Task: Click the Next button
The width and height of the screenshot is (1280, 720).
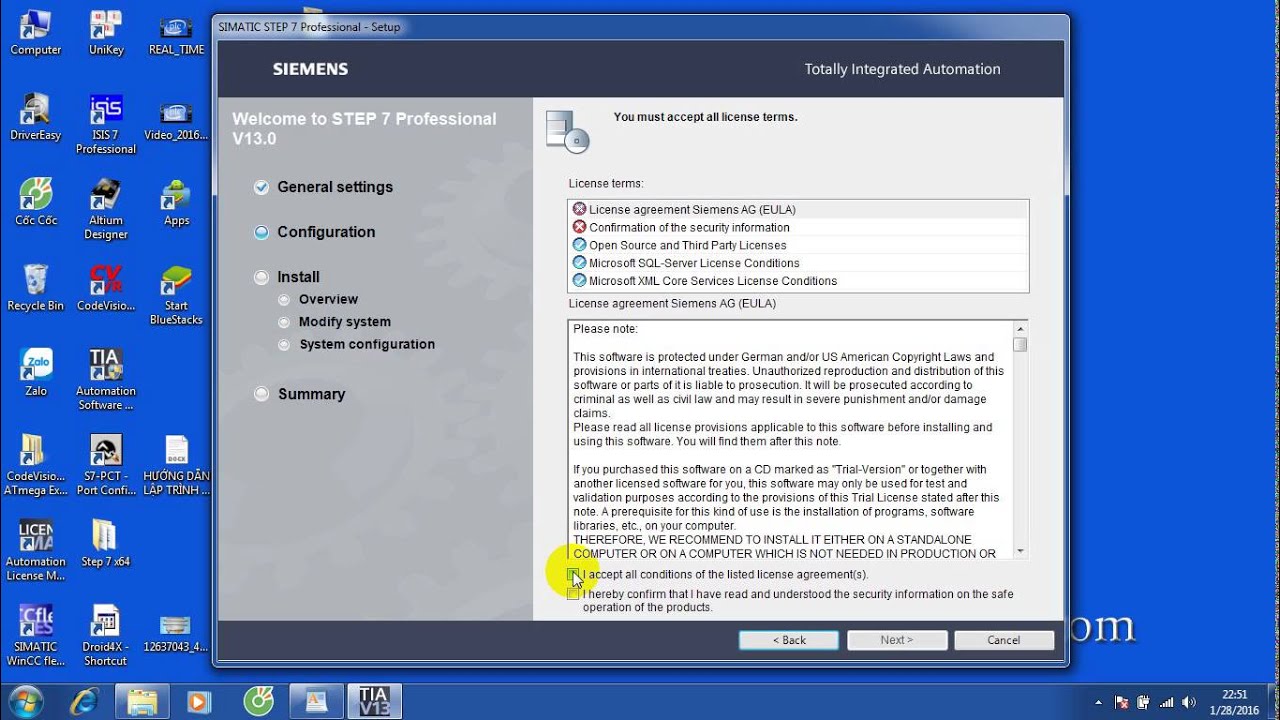Action: pos(897,640)
